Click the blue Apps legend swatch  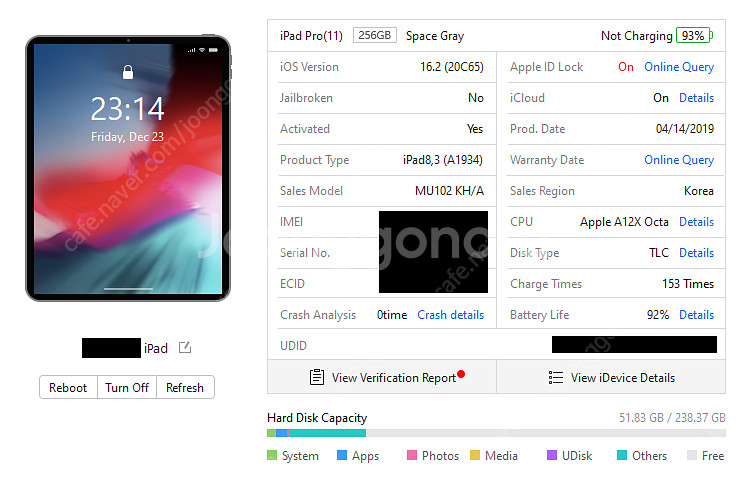342,455
